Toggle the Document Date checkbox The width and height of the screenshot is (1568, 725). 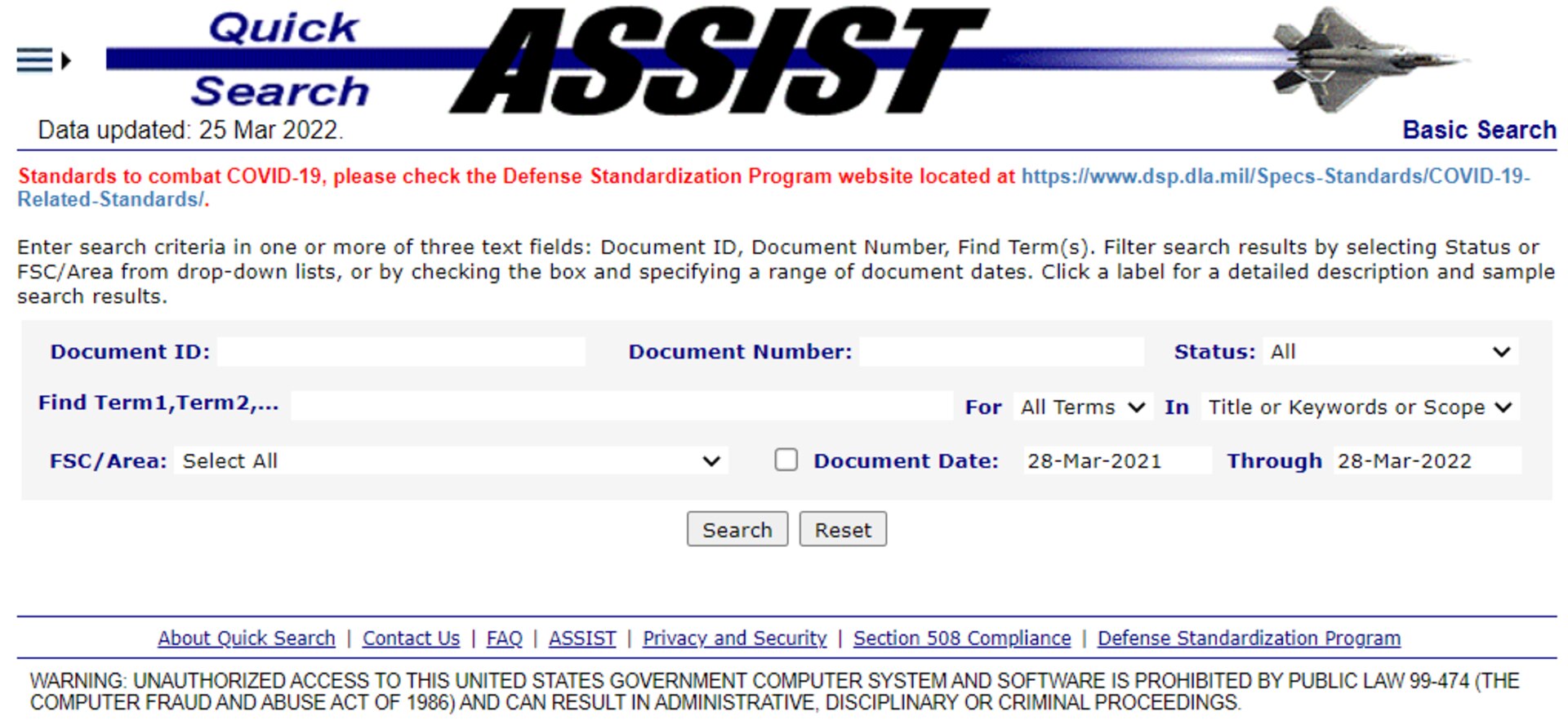click(786, 460)
